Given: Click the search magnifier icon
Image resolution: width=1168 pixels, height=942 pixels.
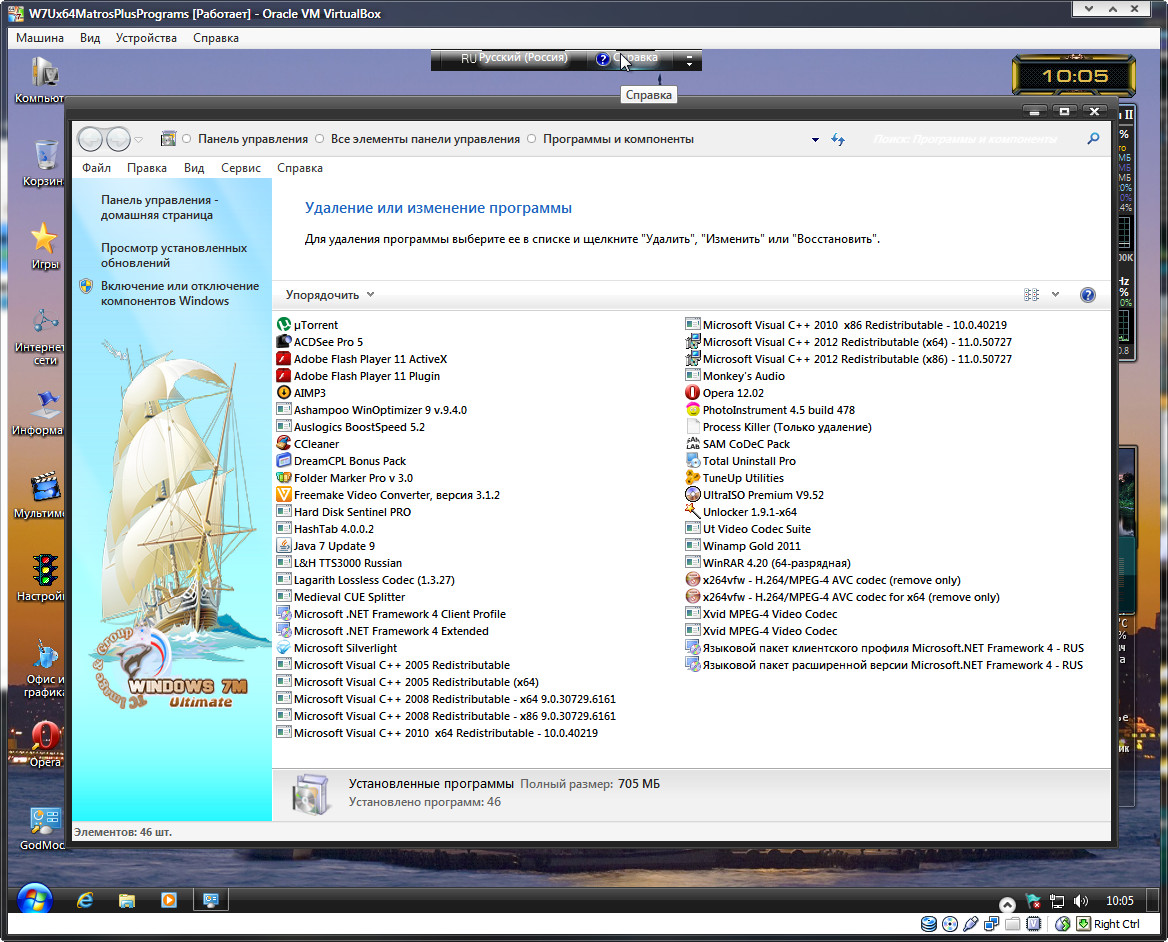Looking at the screenshot, I should click(1093, 139).
